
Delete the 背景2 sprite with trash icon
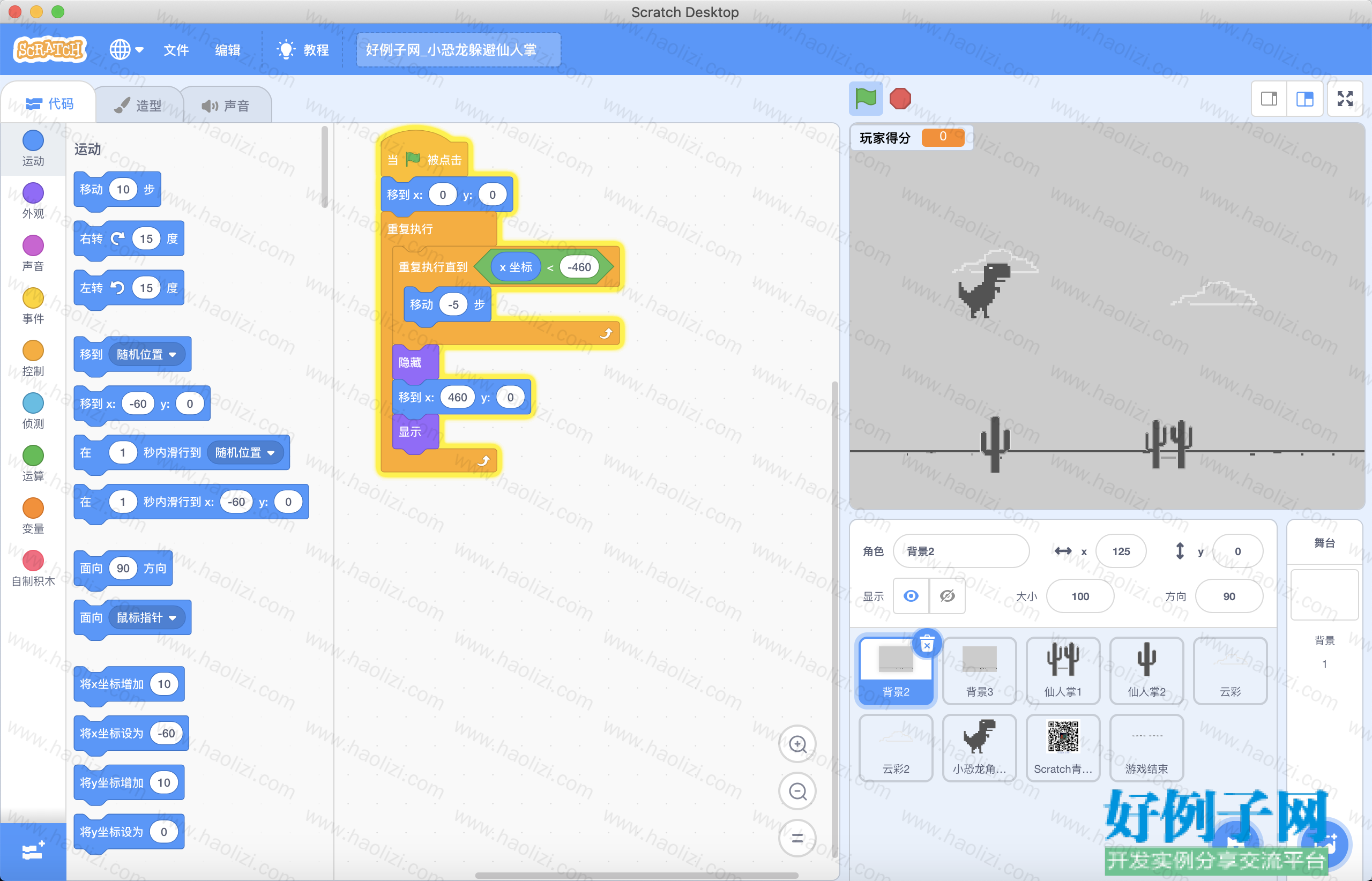pyautogui.click(x=927, y=645)
